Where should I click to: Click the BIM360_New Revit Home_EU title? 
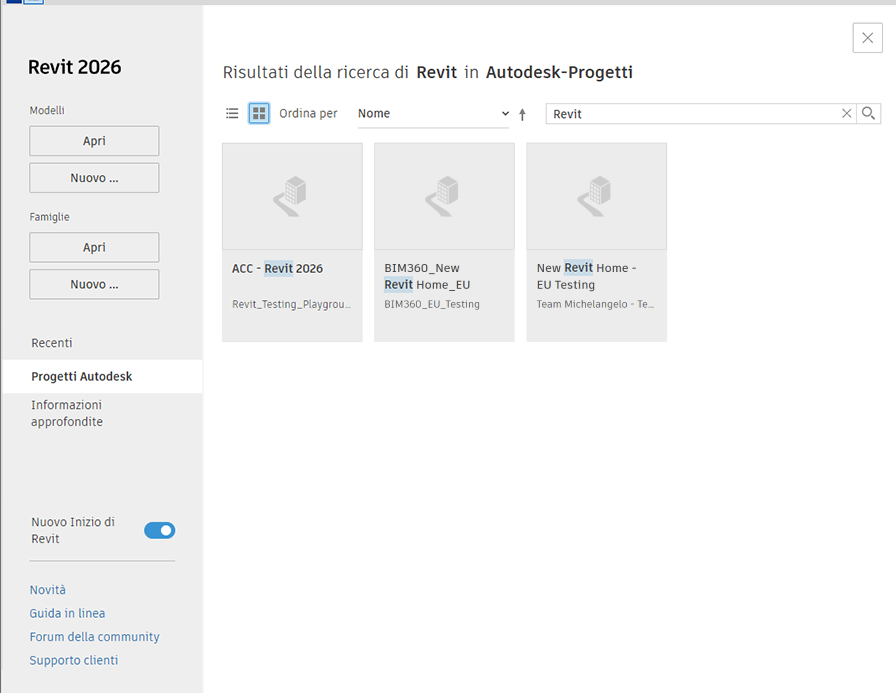tap(427, 276)
